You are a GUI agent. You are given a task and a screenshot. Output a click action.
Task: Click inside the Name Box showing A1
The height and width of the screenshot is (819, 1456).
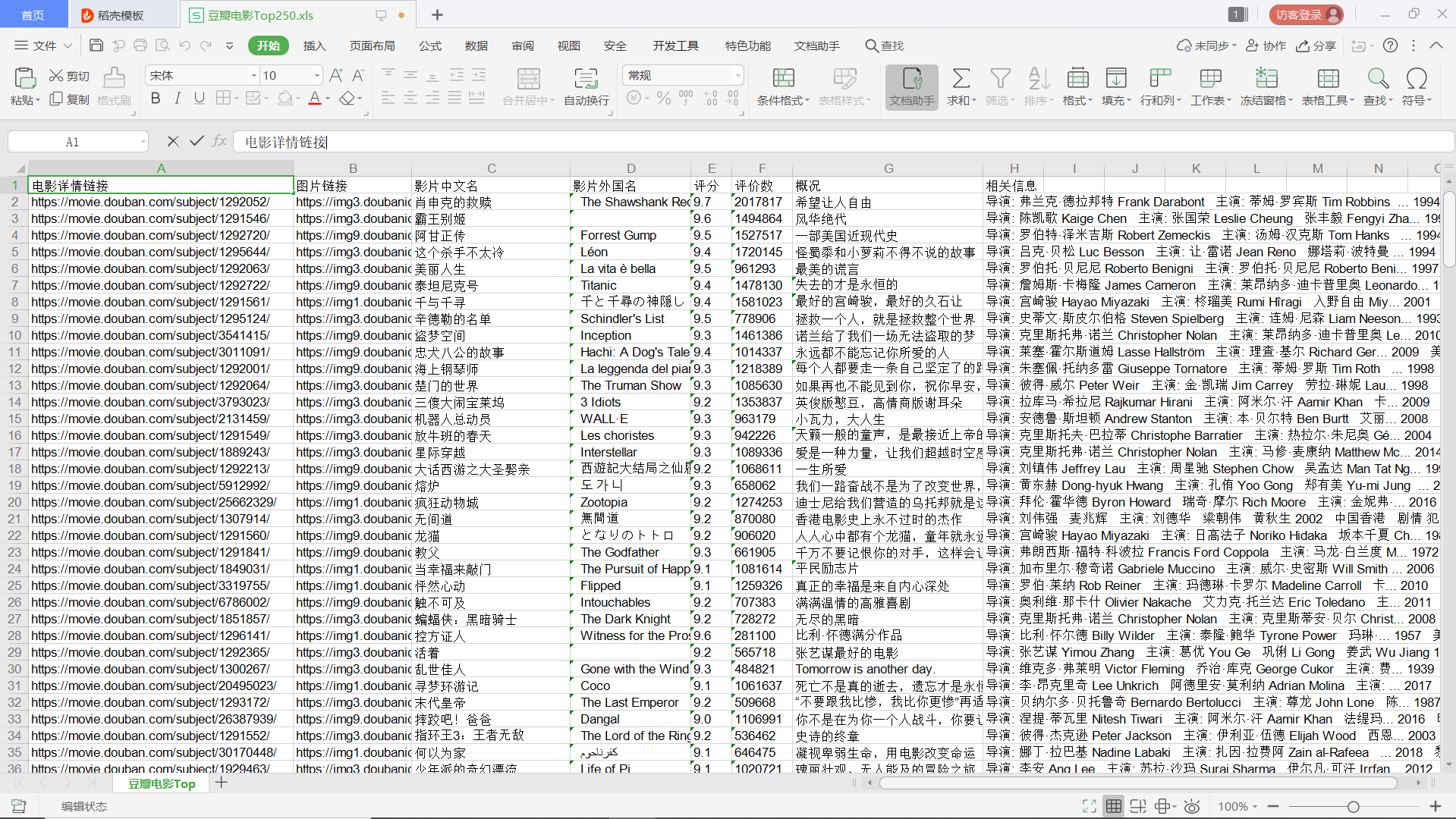coord(72,141)
